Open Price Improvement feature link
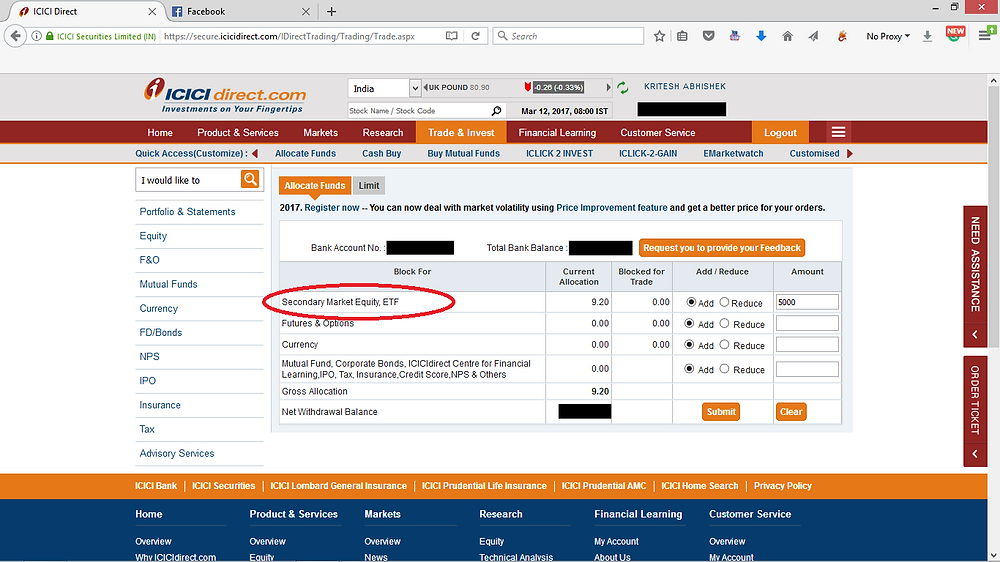1000x562 pixels. (612, 207)
